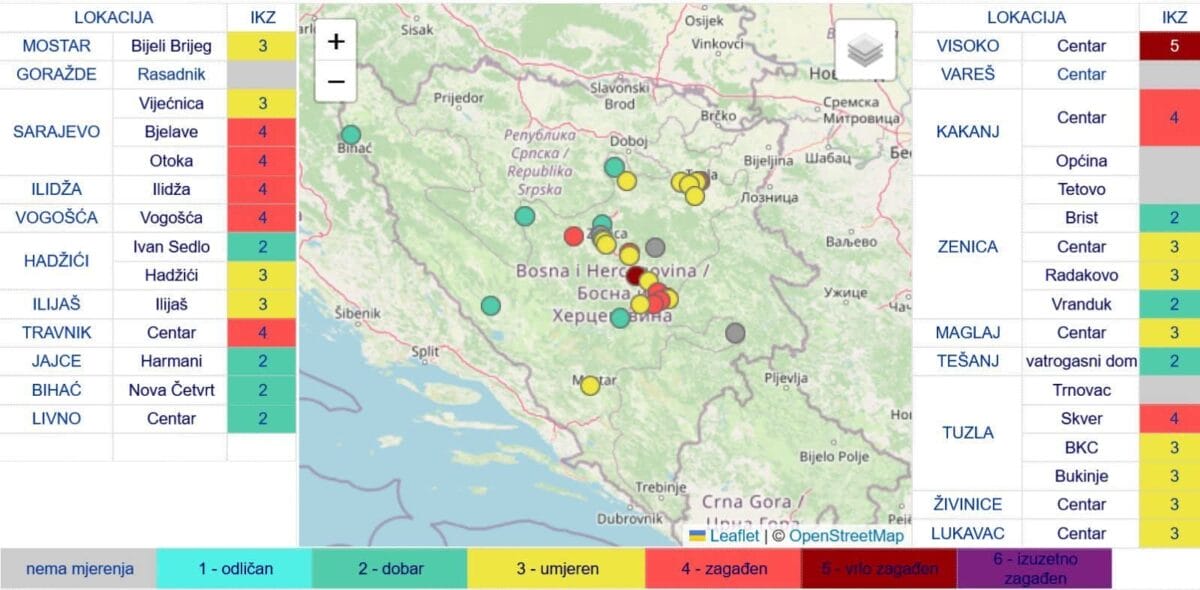Click the map zoom out minus button
This screenshot has width=1200, height=590.
point(336,81)
